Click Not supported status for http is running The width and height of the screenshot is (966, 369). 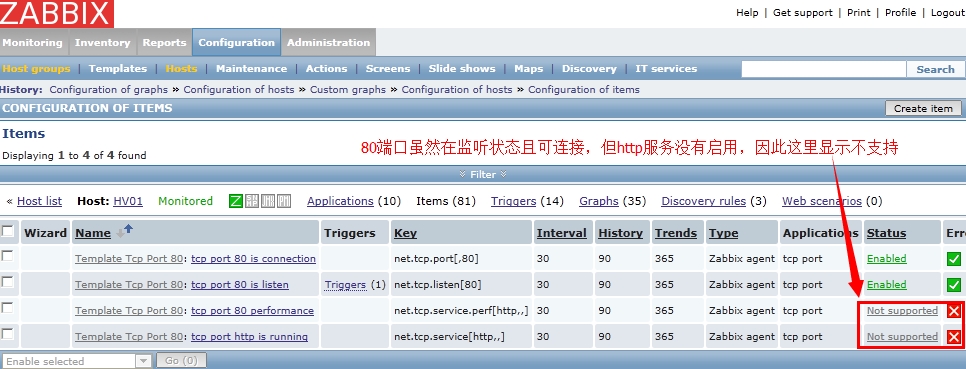pos(902,337)
